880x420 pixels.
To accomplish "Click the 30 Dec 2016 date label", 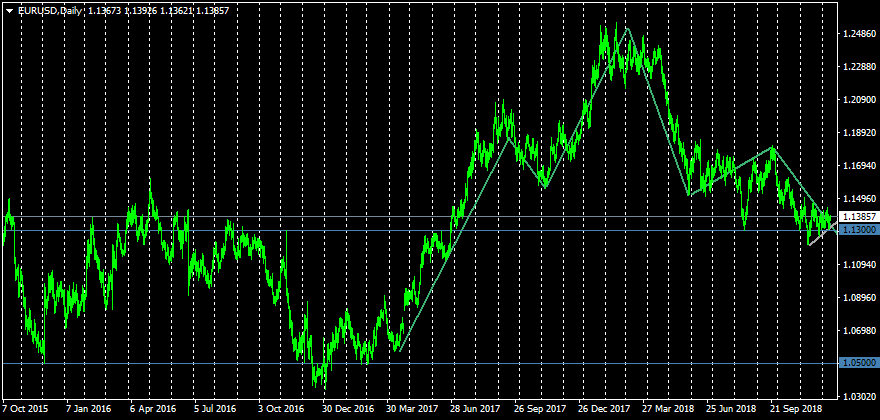I will click(x=346, y=409).
